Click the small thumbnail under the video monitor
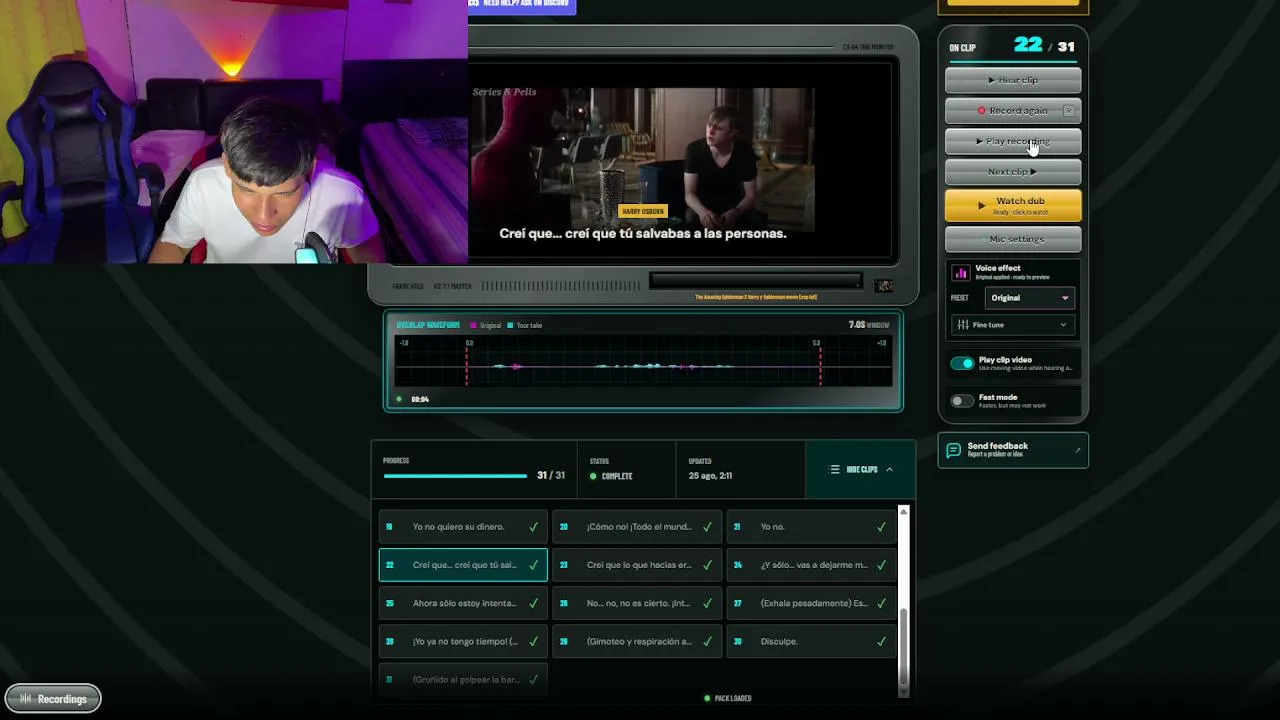 pyautogui.click(x=884, y=286)
